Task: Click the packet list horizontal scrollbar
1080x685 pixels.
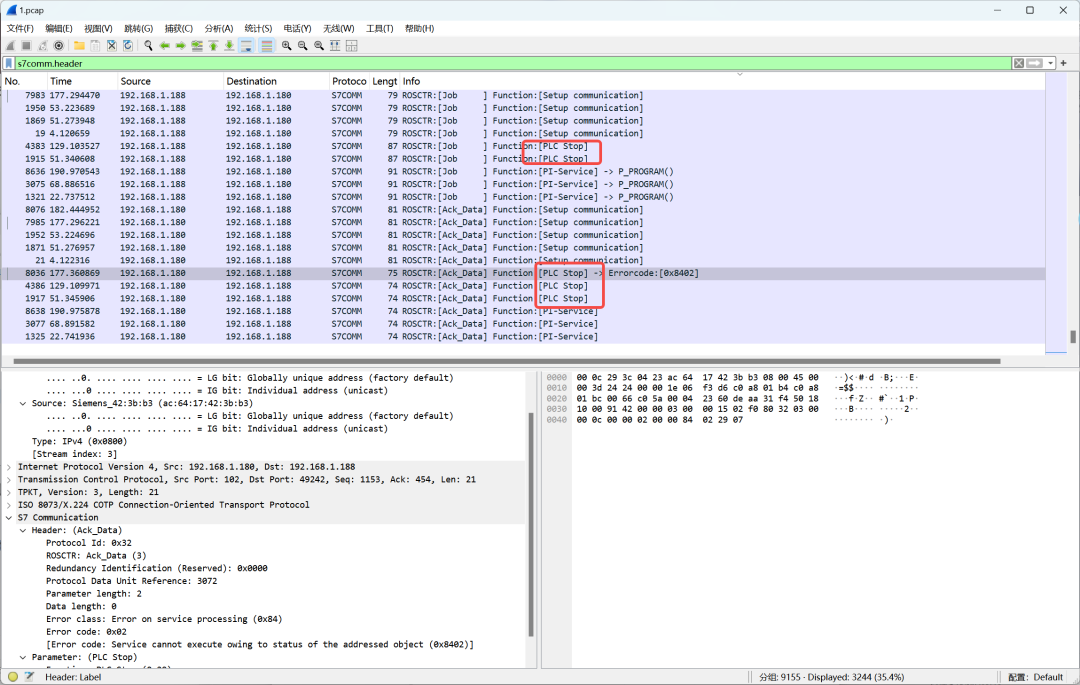Action: 506,361
